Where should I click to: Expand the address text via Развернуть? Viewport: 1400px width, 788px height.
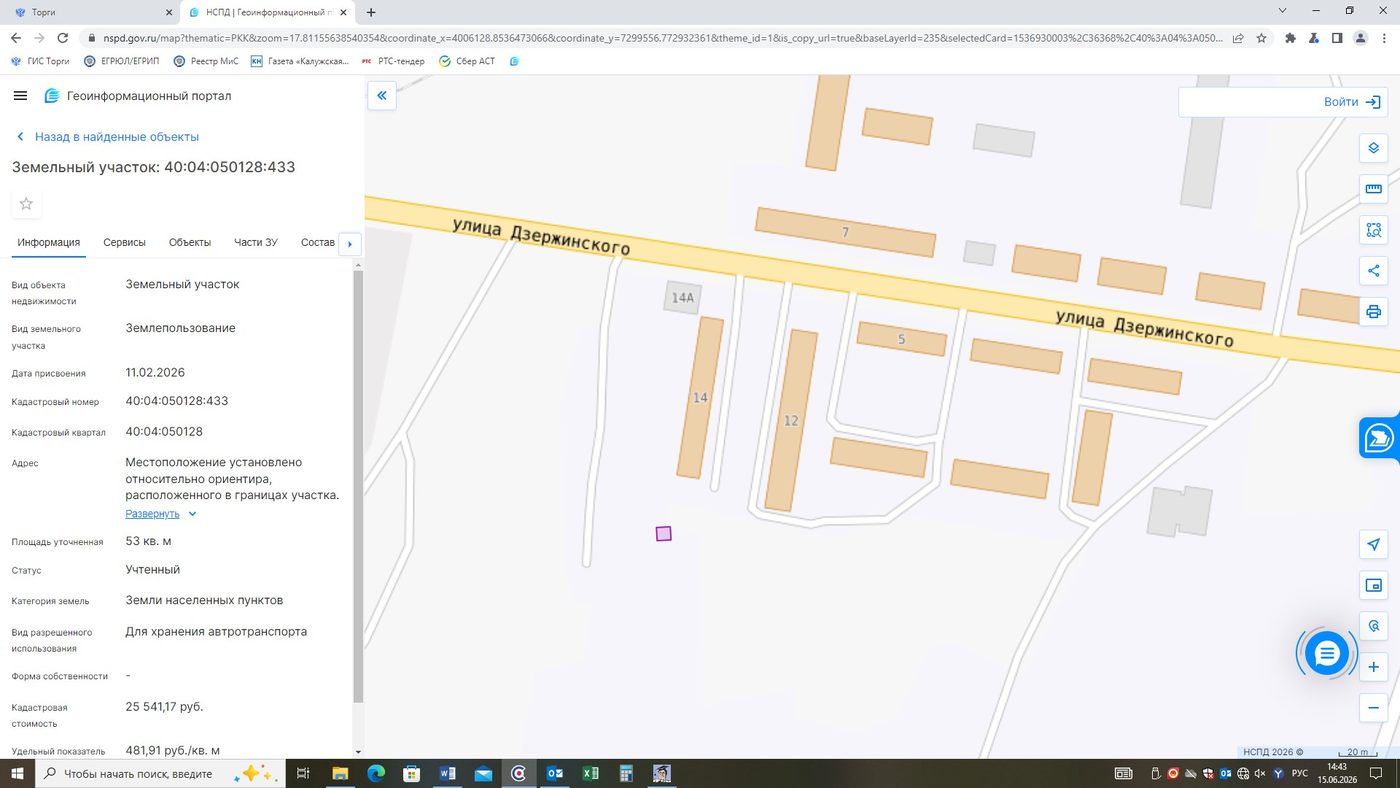(x=152, y=514)
